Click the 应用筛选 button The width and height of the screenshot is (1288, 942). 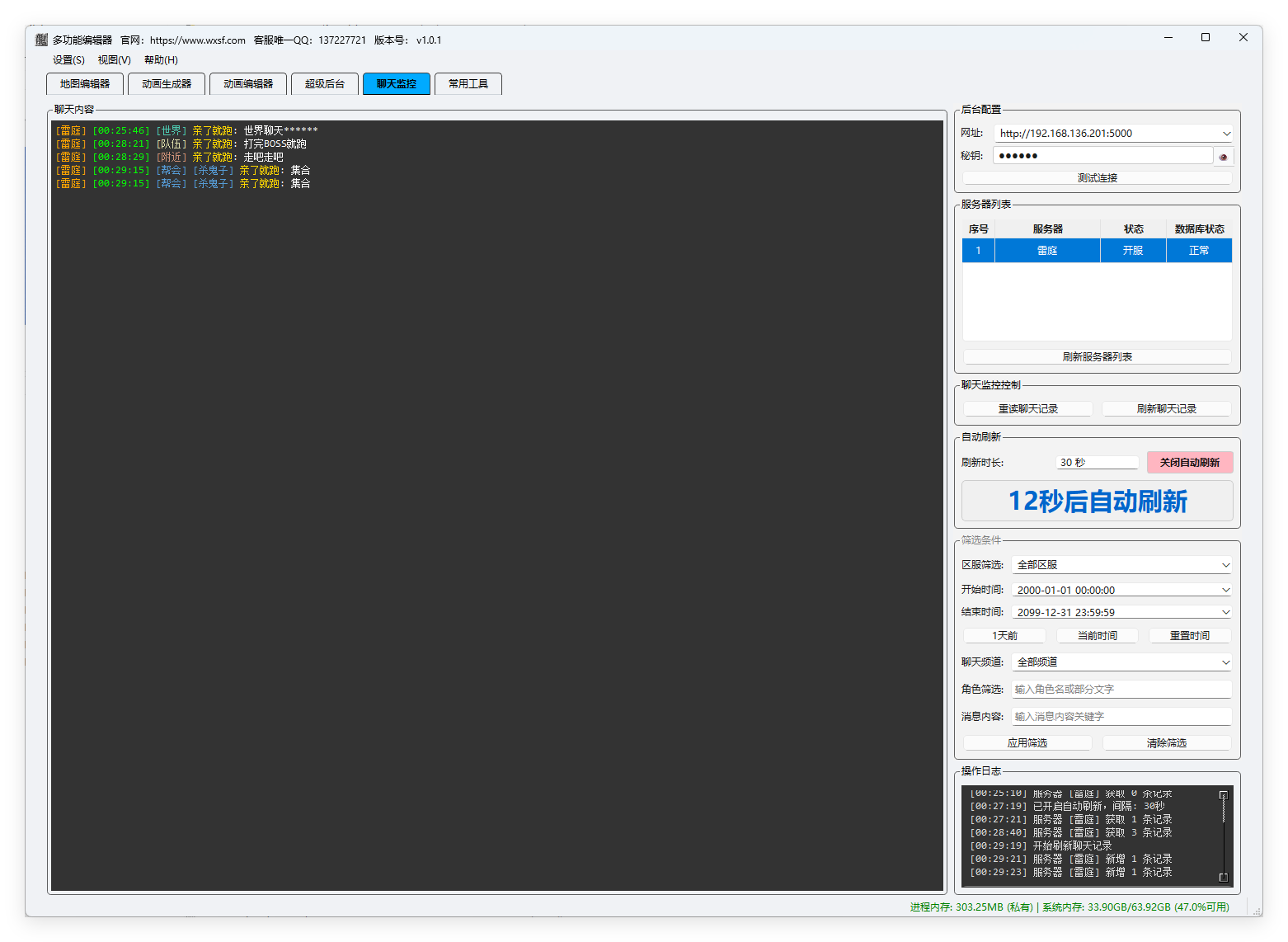pyautogui.click(x=1027, y=743)
